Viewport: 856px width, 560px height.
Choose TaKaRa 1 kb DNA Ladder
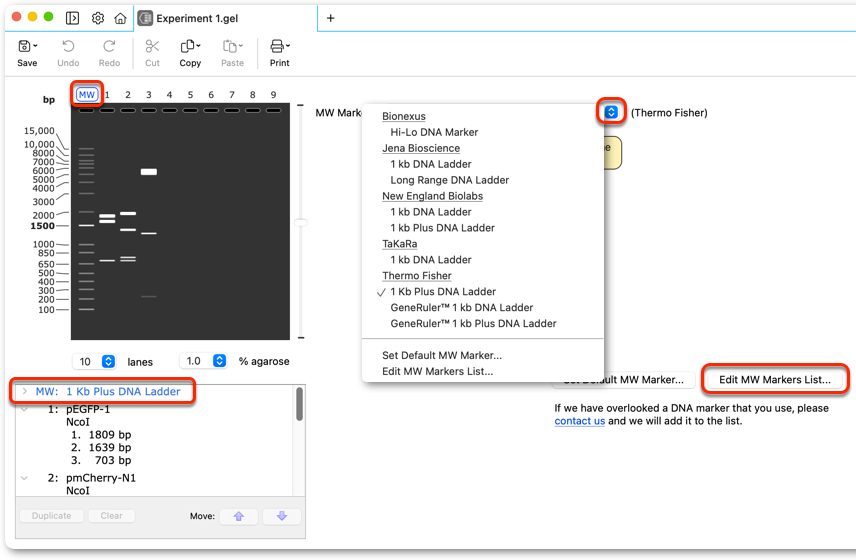[431, 260]
